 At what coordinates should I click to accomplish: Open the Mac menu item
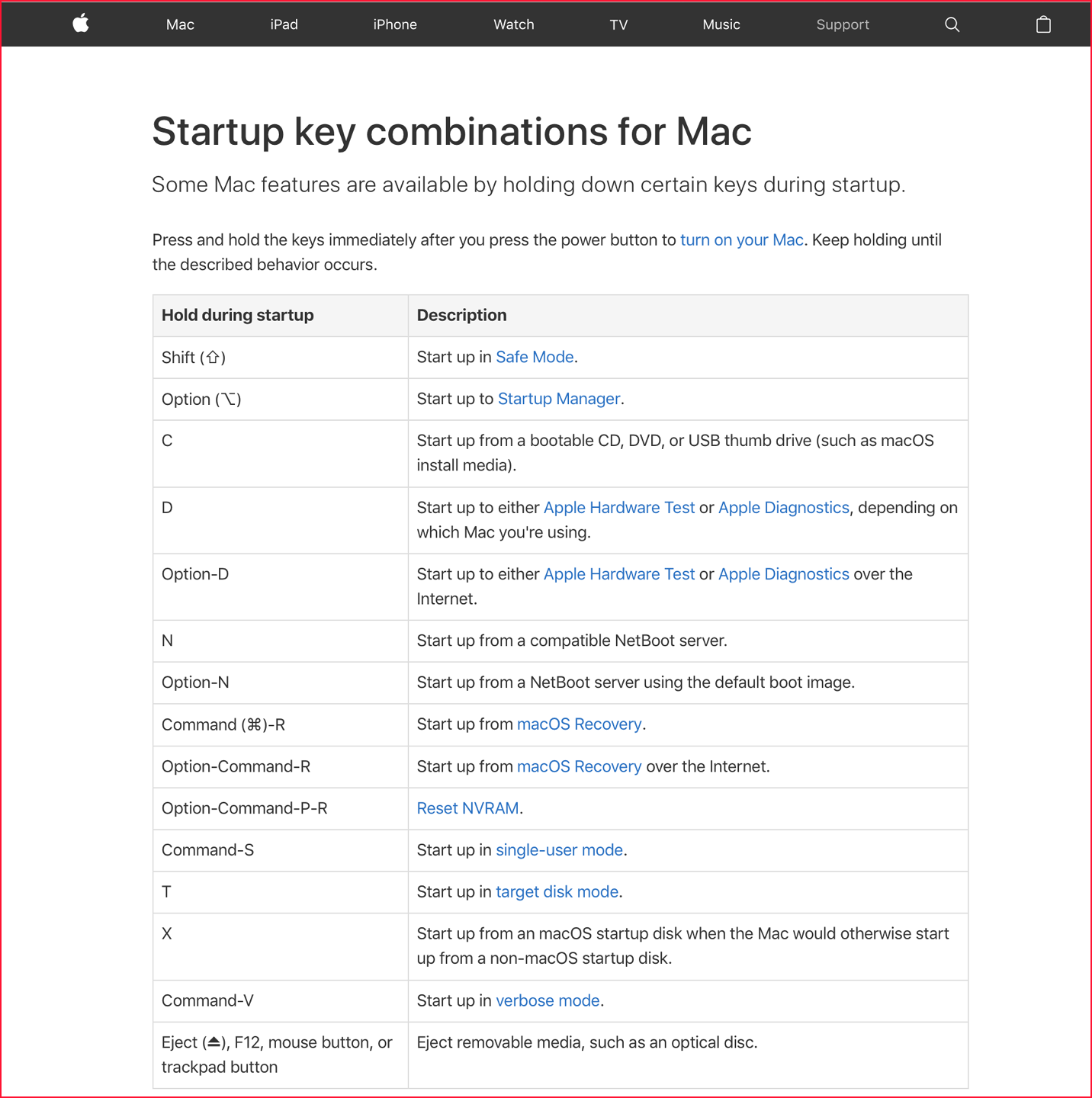click(180, 24)
